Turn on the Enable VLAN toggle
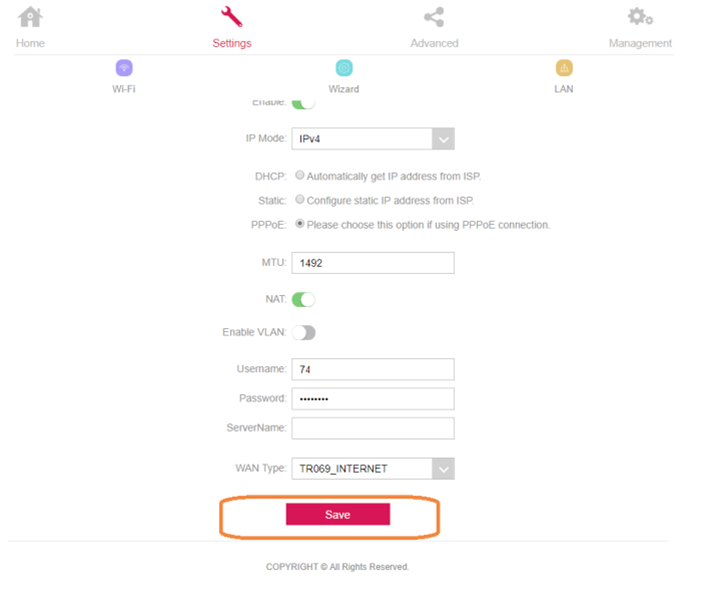The height and width of the screenshot is (589, 711). pos(304,332)
